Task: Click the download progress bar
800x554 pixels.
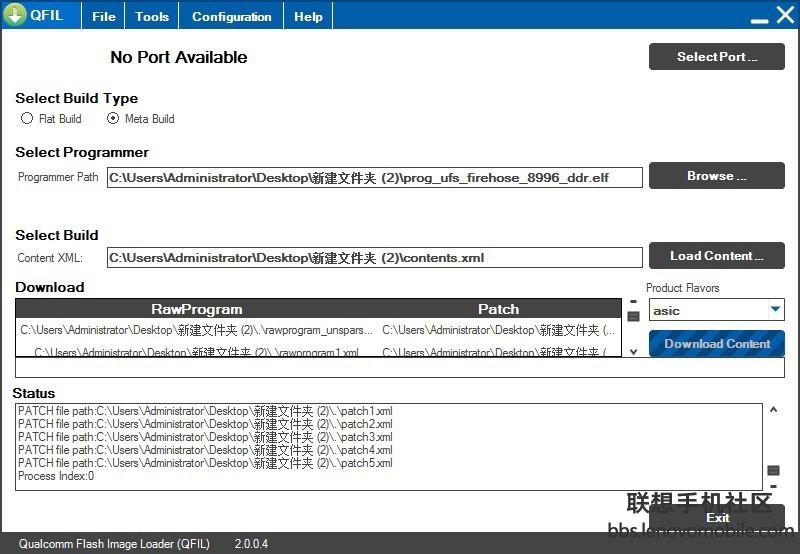Action: tap(400, 368)
